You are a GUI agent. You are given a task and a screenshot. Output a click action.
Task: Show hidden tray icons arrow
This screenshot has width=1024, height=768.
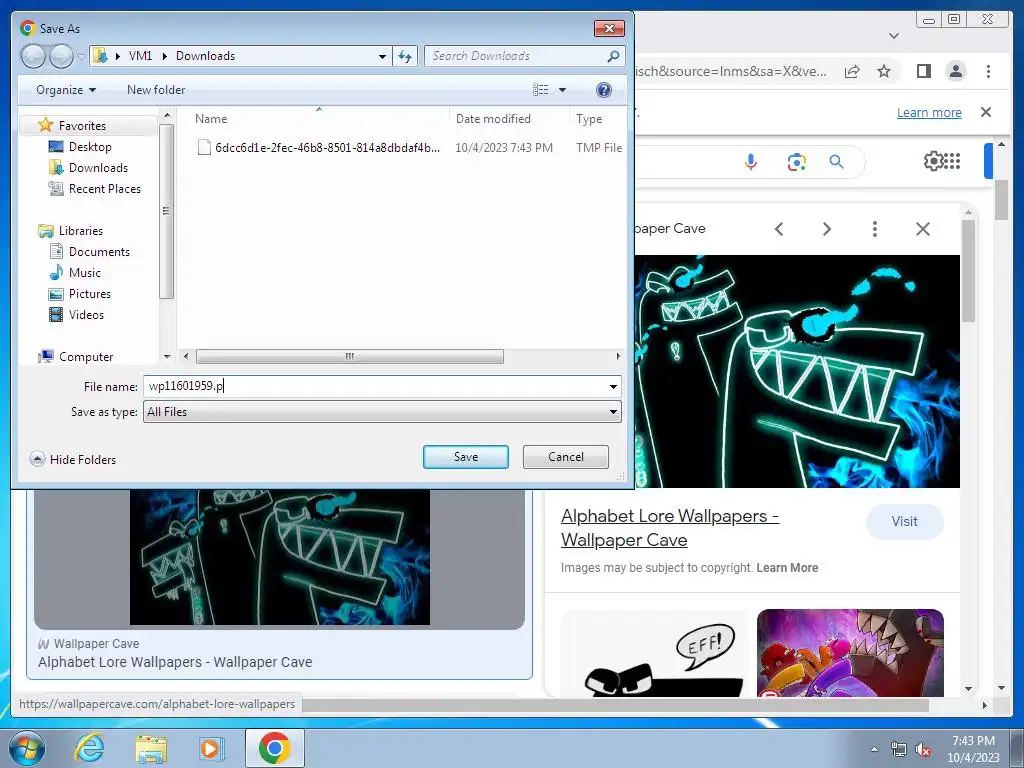click(x=874, y=749)
